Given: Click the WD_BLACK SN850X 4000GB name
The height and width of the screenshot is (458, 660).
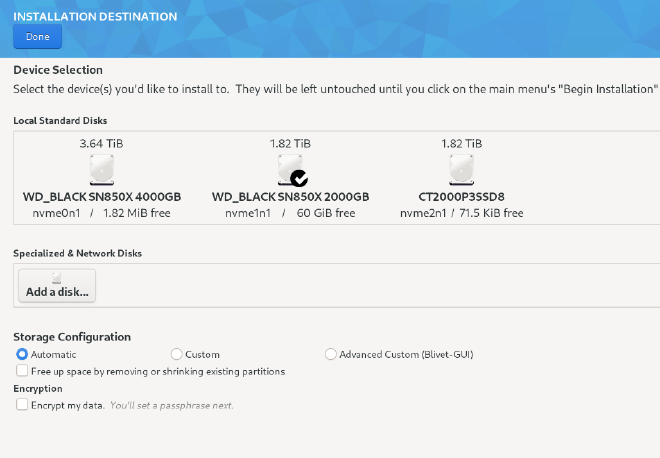Looking at the screenshot, I should 102,197.
